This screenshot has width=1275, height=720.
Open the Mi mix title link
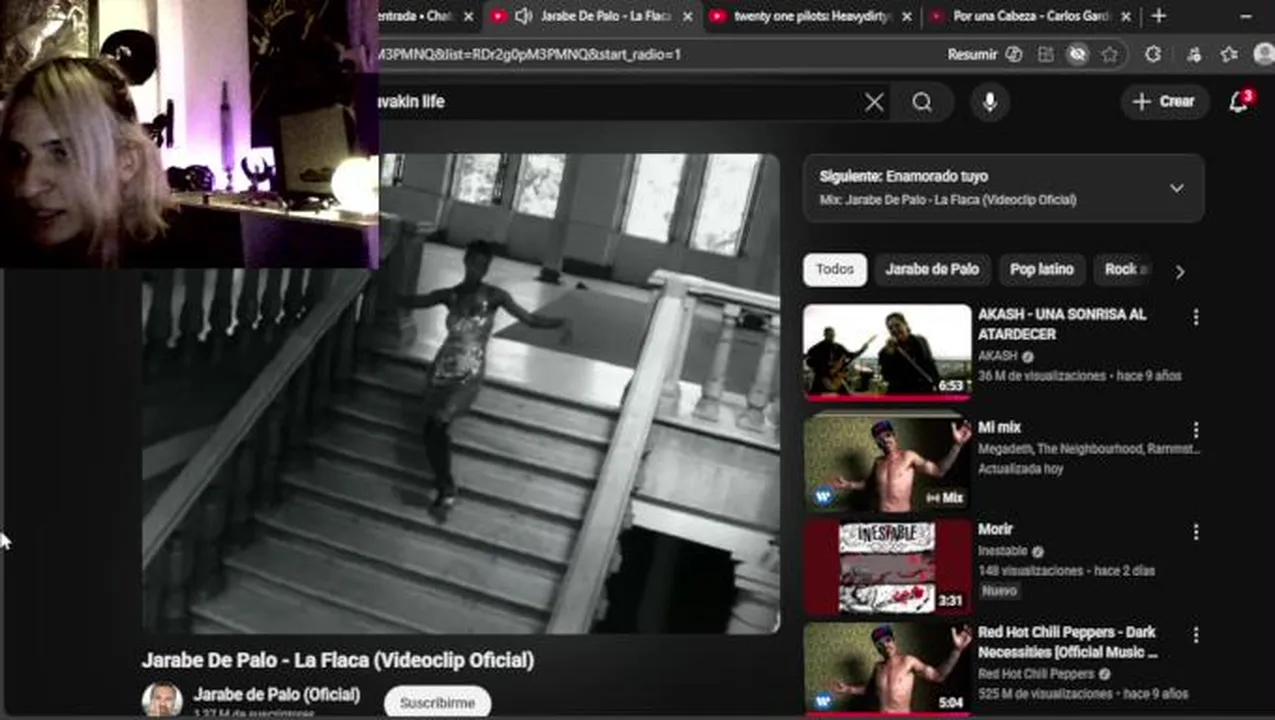[x=999, y=428]
